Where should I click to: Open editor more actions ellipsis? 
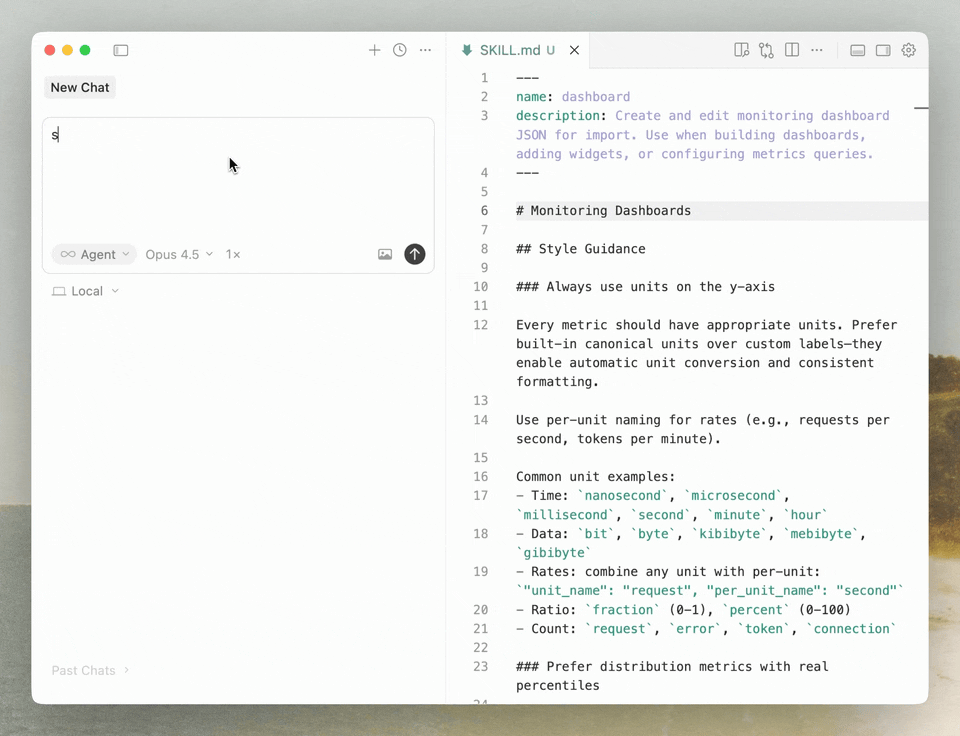(817, 50)
